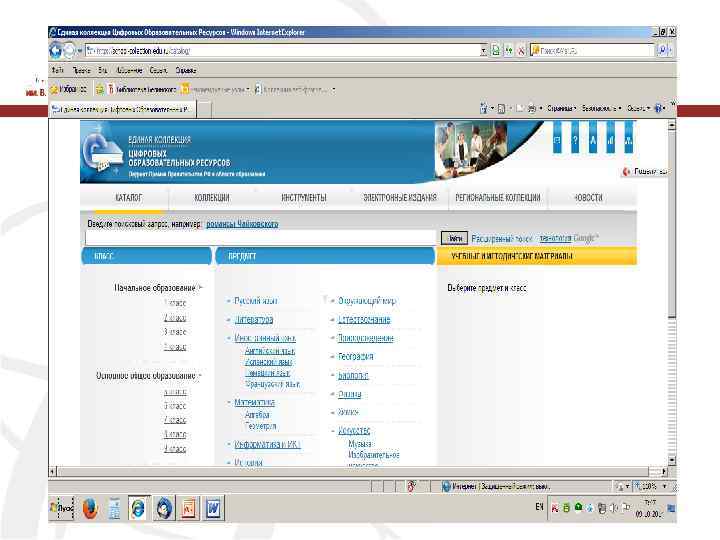Click the horizontal scrollbar right arrow

[664, 472]
